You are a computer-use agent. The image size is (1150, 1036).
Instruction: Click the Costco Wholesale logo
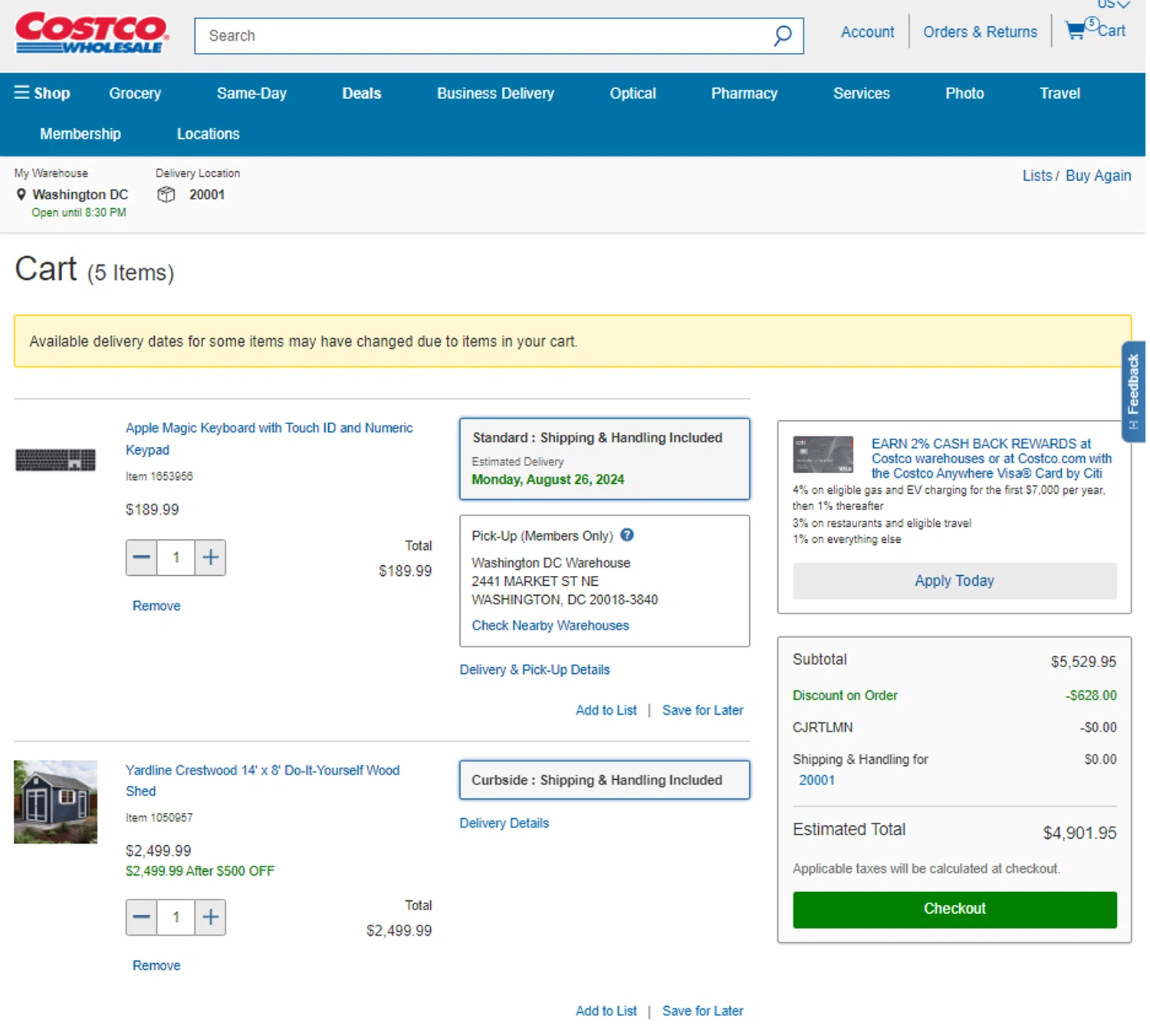click(x=92, y=32)
